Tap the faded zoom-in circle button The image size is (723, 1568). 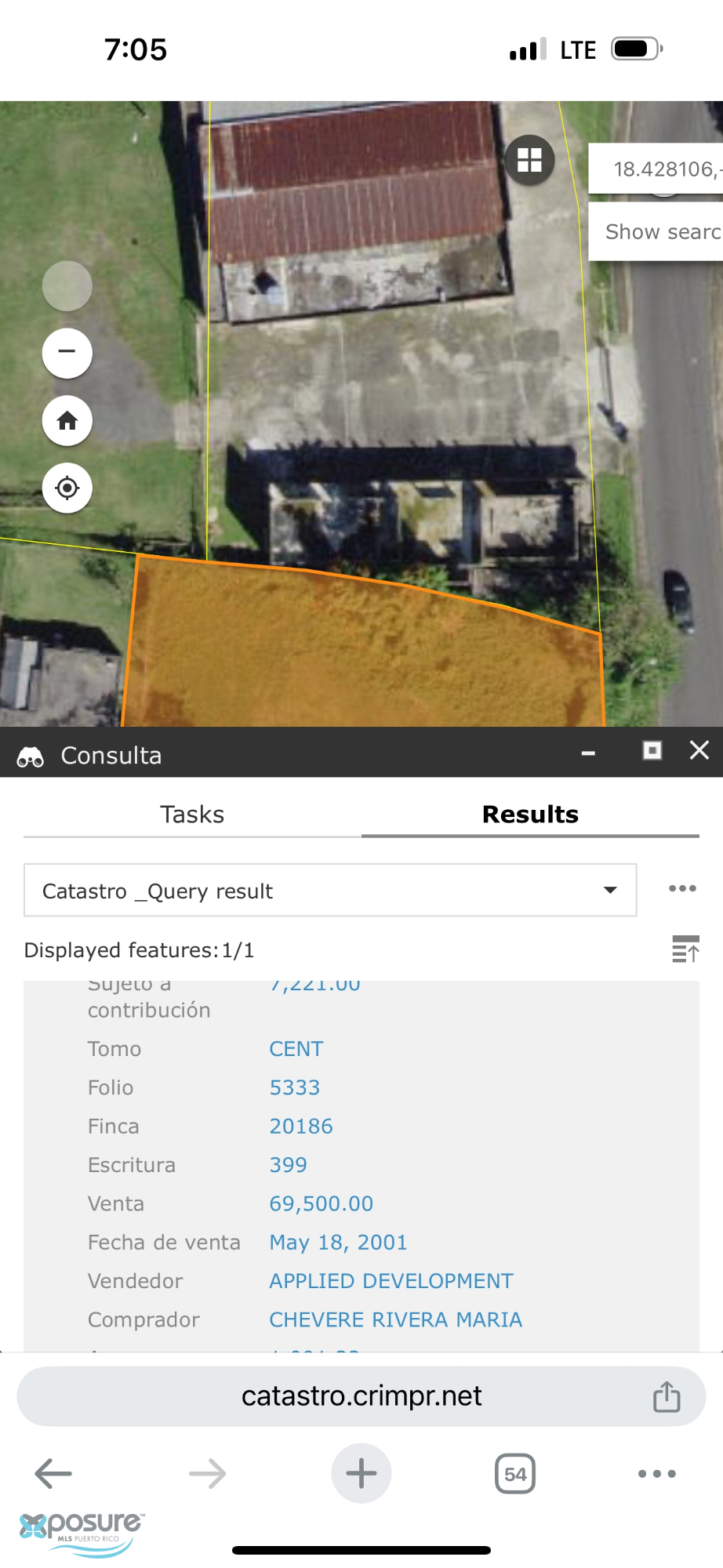[67, 286]
